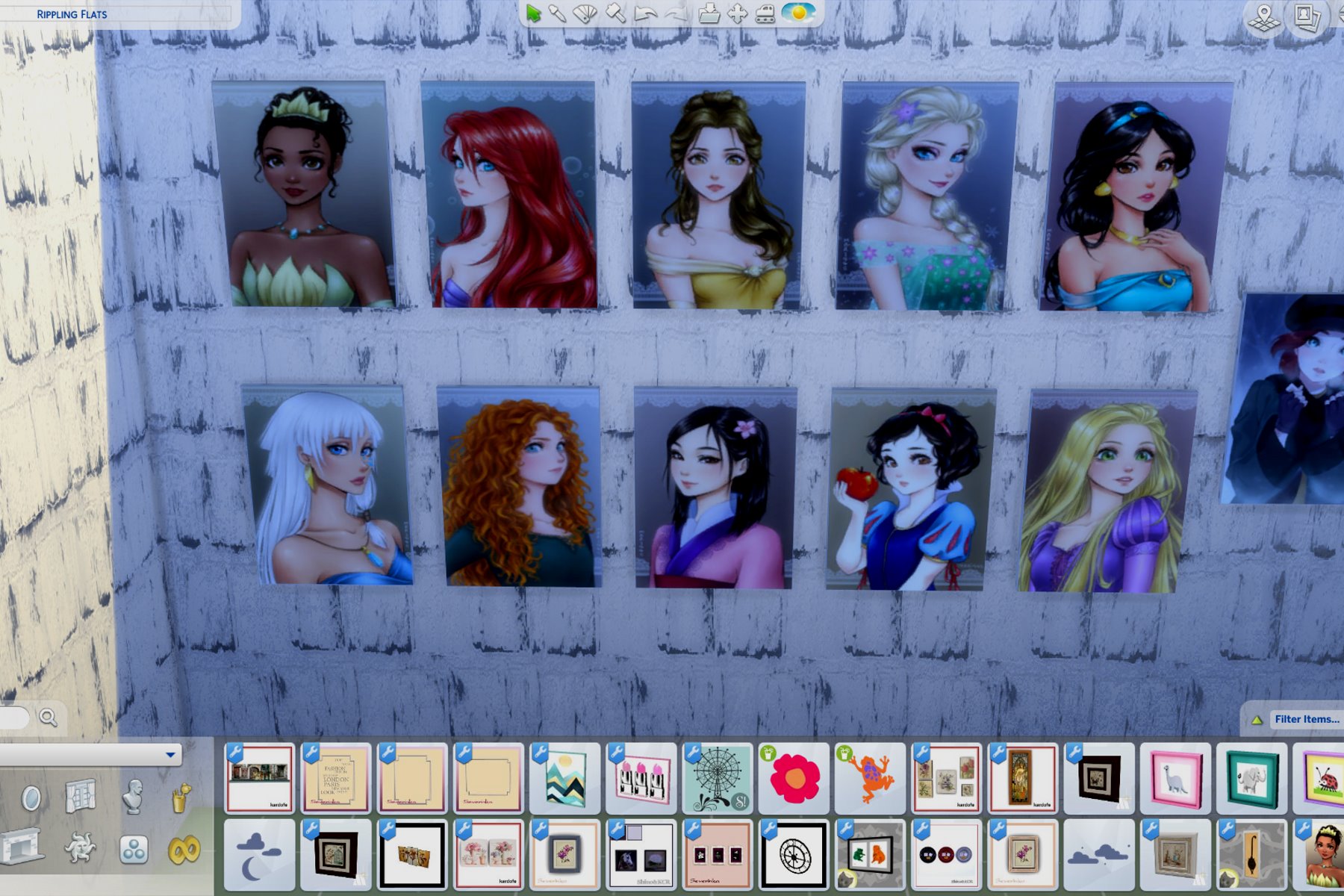This screenshot has width=1344, height=896.
Task: Select the red flower wall decal
Action: pos(793,778)
